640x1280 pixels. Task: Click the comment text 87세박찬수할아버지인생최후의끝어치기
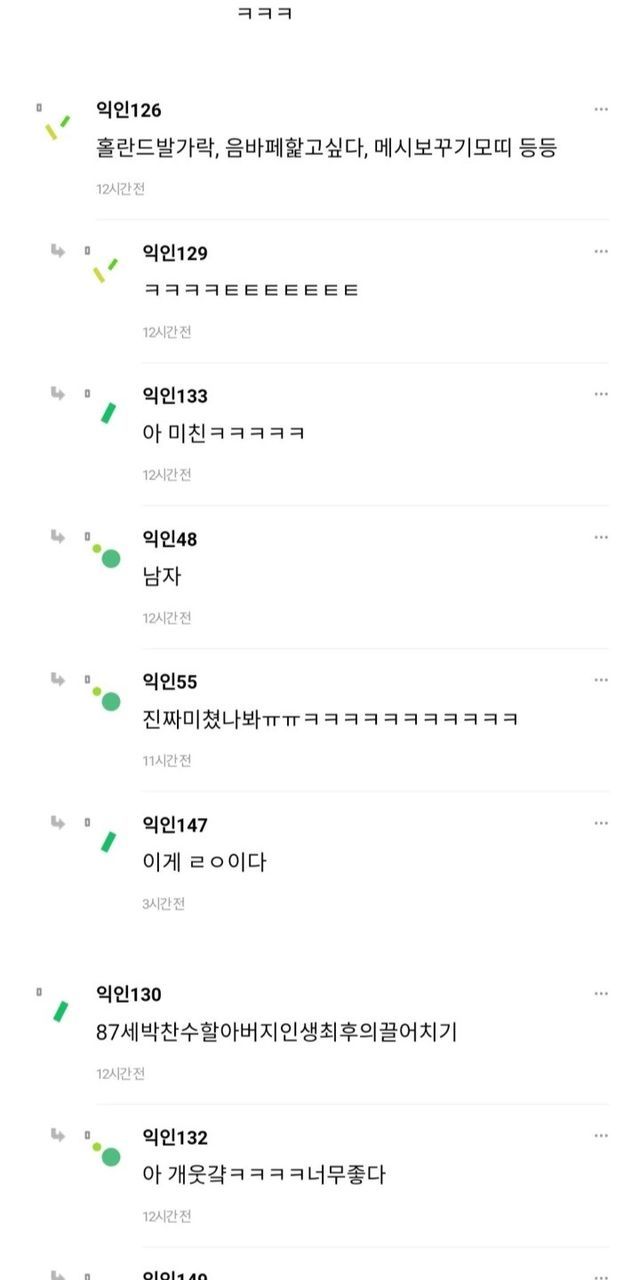coord(276,1032)
